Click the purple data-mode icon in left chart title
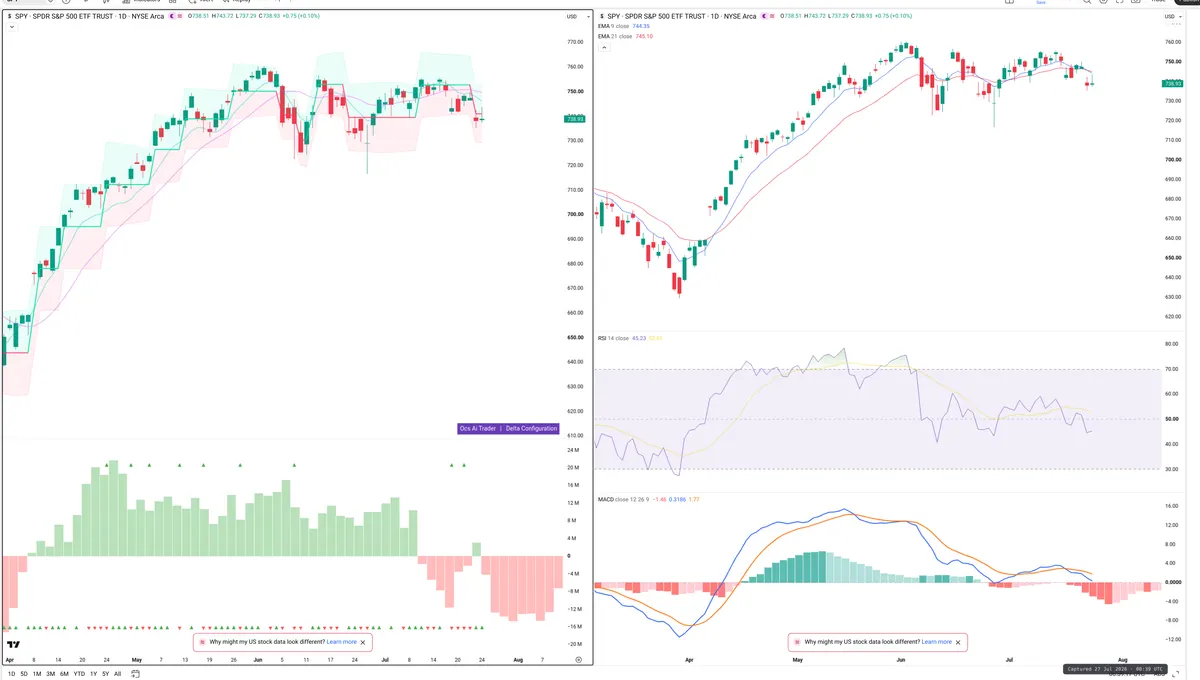Screen dimensions: 1200x680 pyautogui.click(x=182, y=16)
